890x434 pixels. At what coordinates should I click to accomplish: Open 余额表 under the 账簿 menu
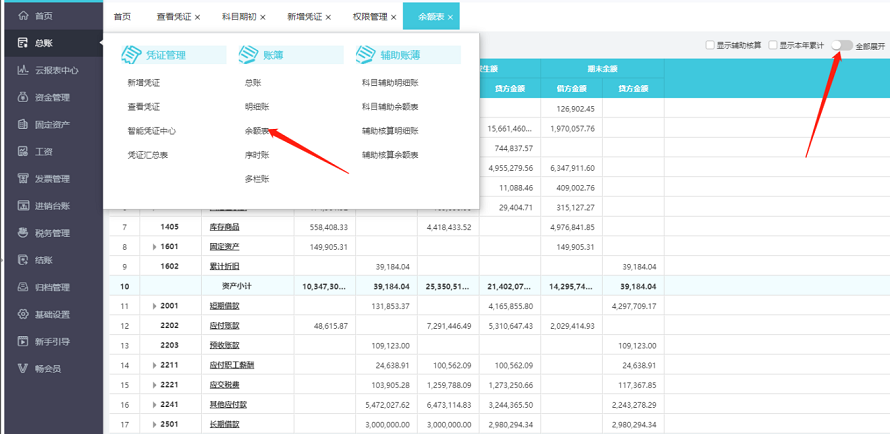tap(257, 131)
